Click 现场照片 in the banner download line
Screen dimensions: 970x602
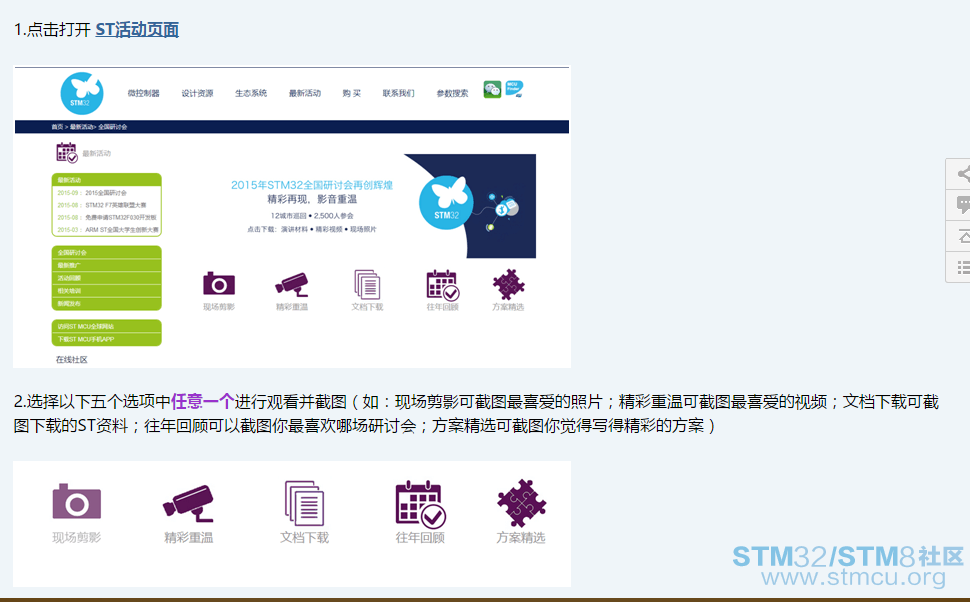(363, 230)
